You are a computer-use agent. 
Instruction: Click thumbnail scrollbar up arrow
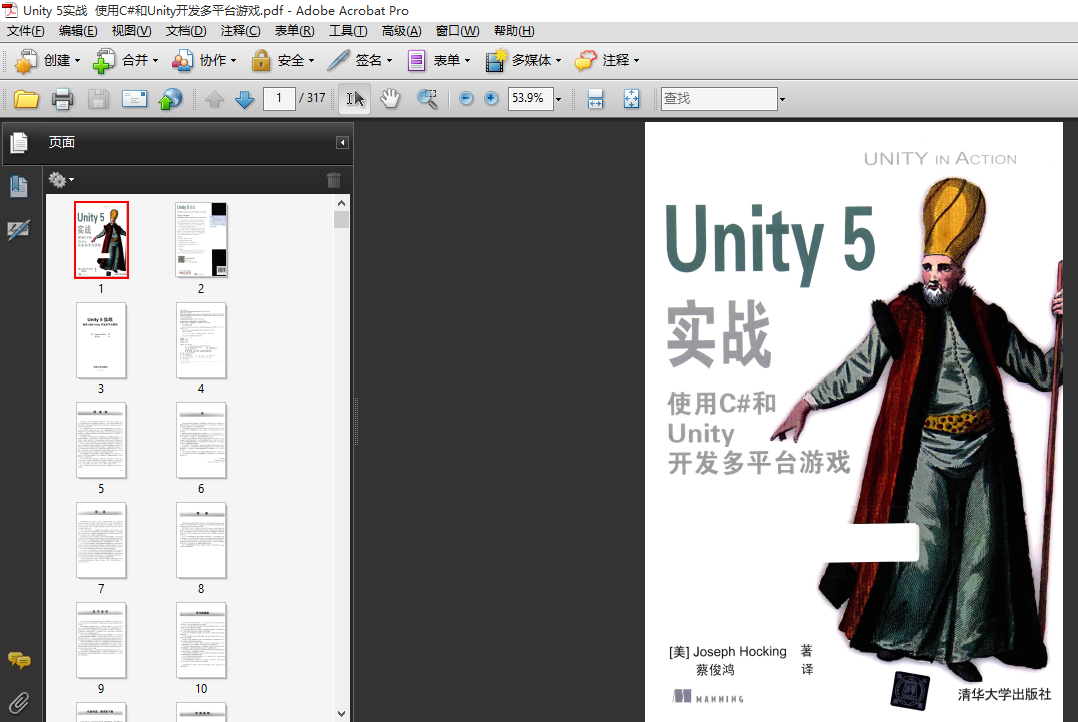(342, 203)
